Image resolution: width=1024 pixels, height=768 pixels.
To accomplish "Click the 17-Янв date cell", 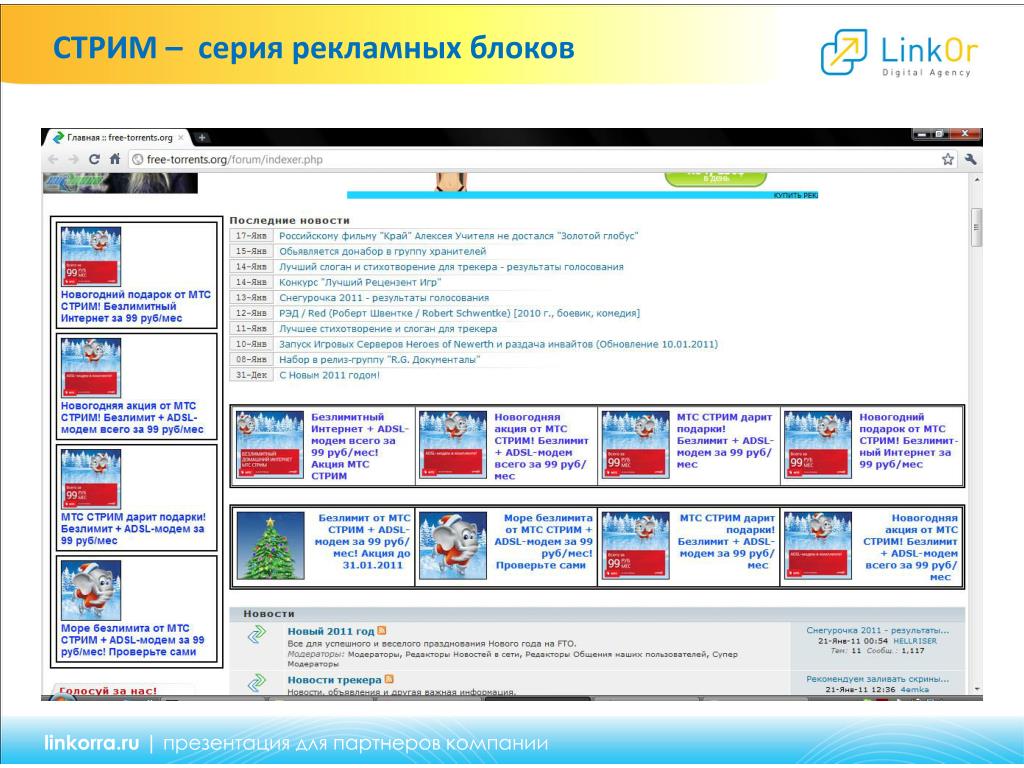I will (251, 236).
